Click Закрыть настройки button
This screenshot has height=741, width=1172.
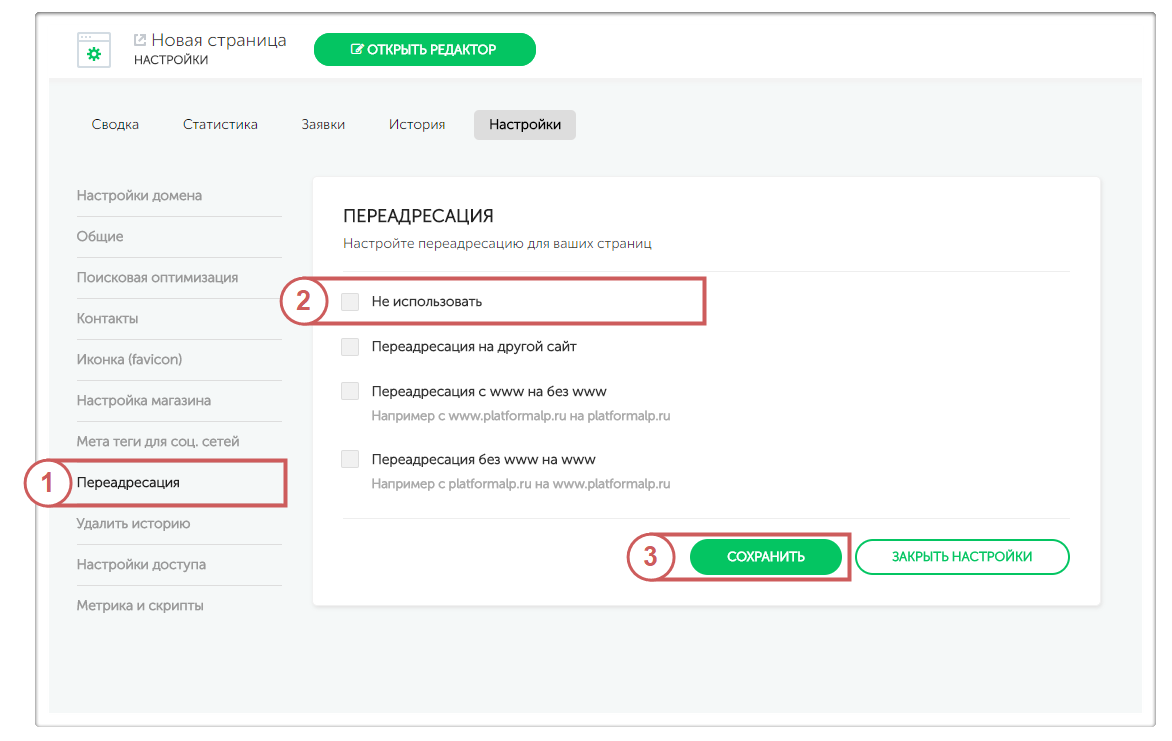[x=962, y=557]
